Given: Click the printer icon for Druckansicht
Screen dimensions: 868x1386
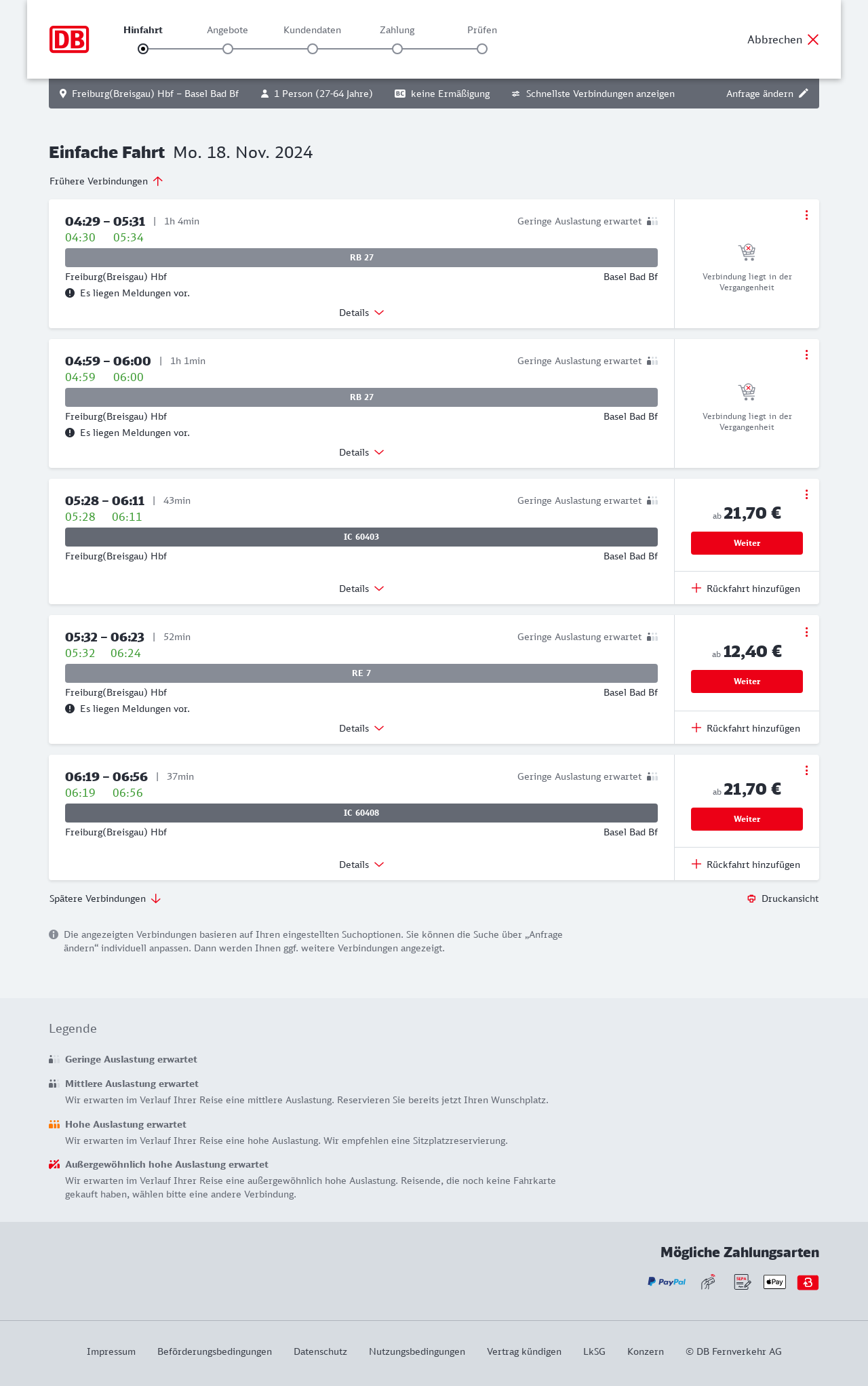Looking at the screenshot, I should pyautogui.click(x=751, y=898).
